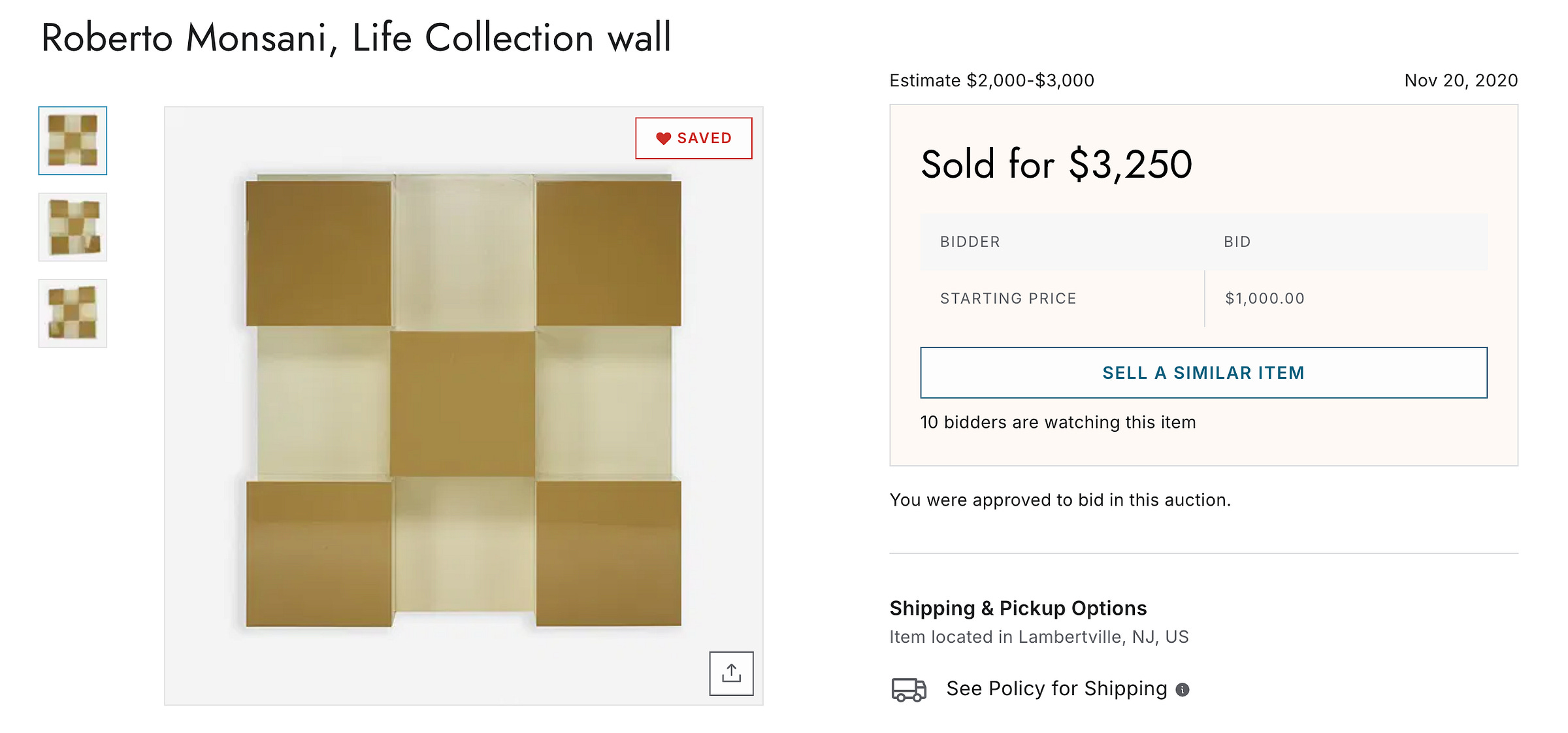Open the See Policy for Shipping link
This screenshot has height=733, width=1568.
pos(1056,689)
